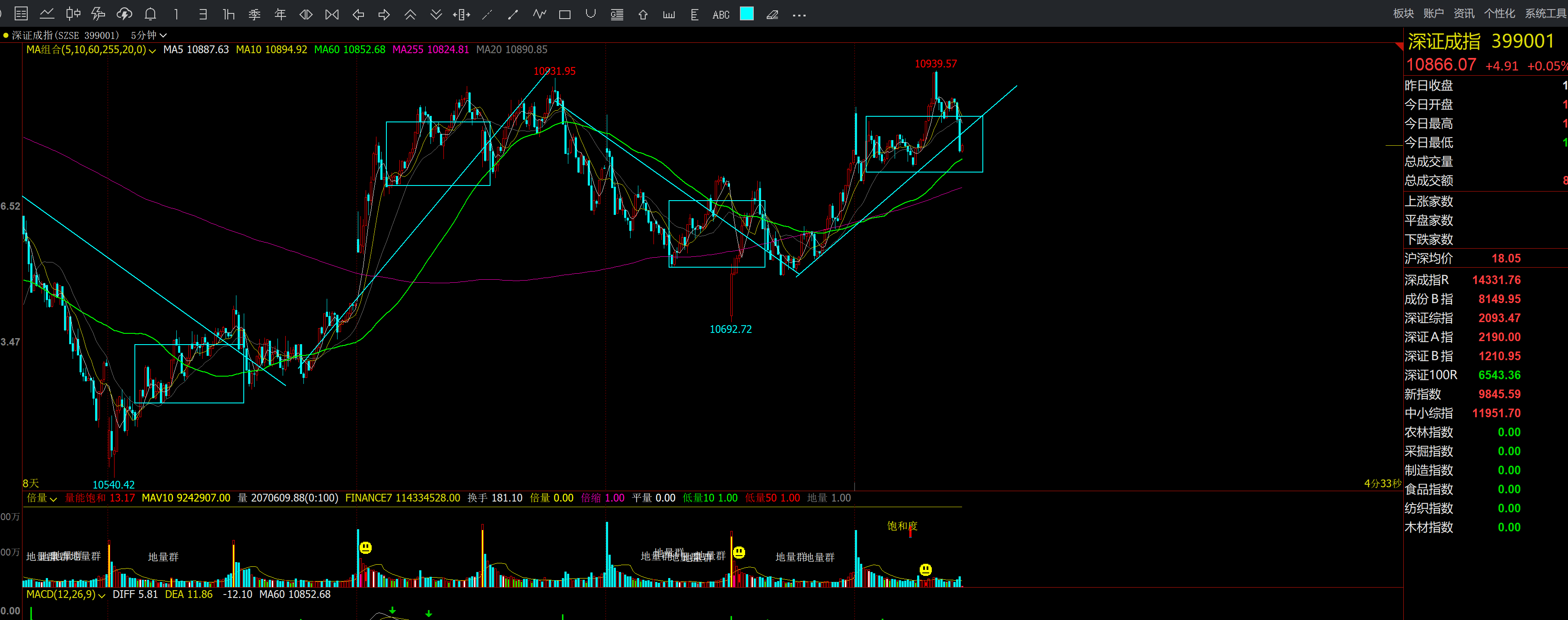Click the double chevron up icon
1568x620 pixels.
[x=410, y=15]
